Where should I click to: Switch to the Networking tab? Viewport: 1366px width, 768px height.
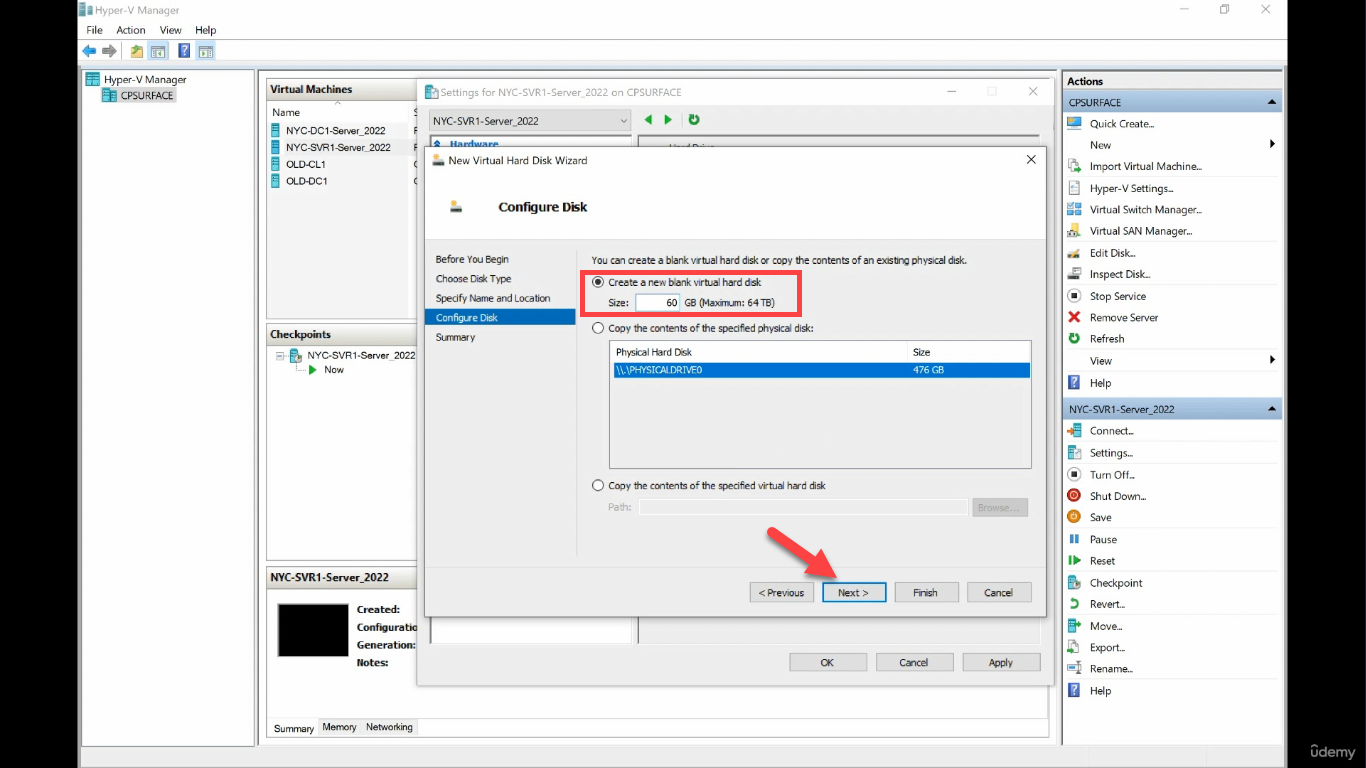click(389, 727)
